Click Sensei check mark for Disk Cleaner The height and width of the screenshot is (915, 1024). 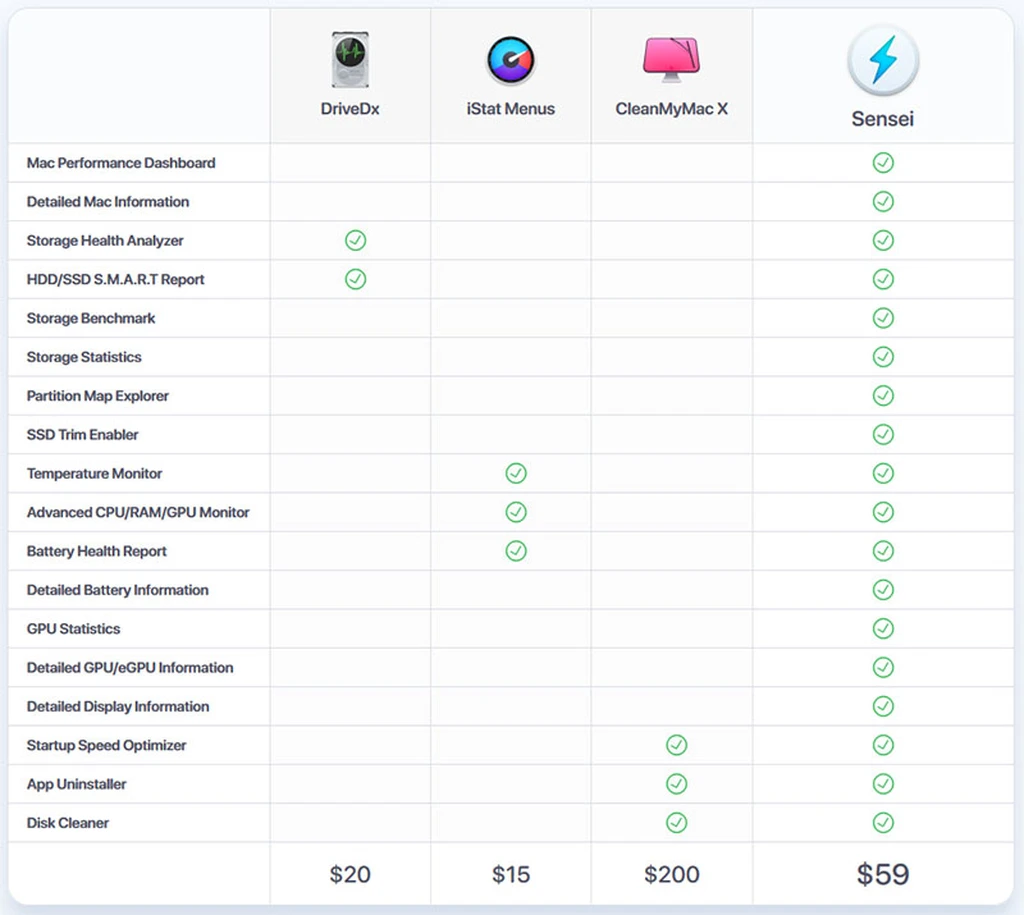883,823
